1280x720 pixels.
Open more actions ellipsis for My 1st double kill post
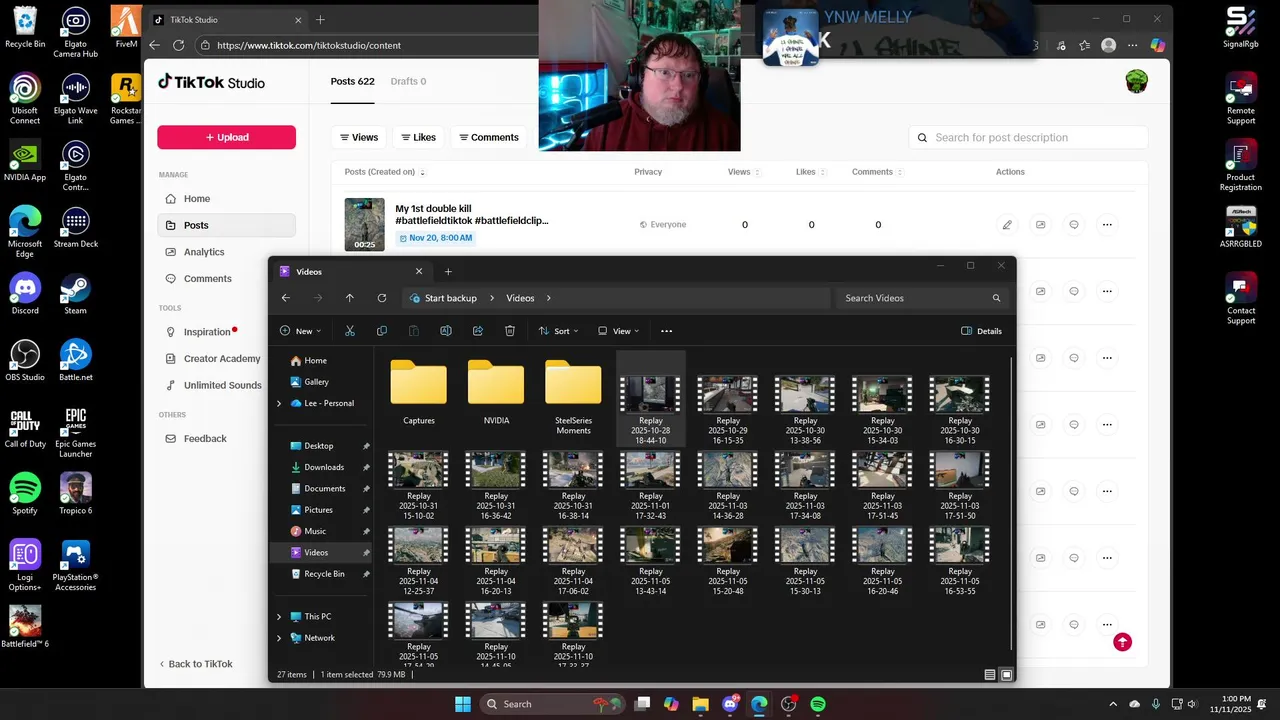click(x=1107, y=225)
